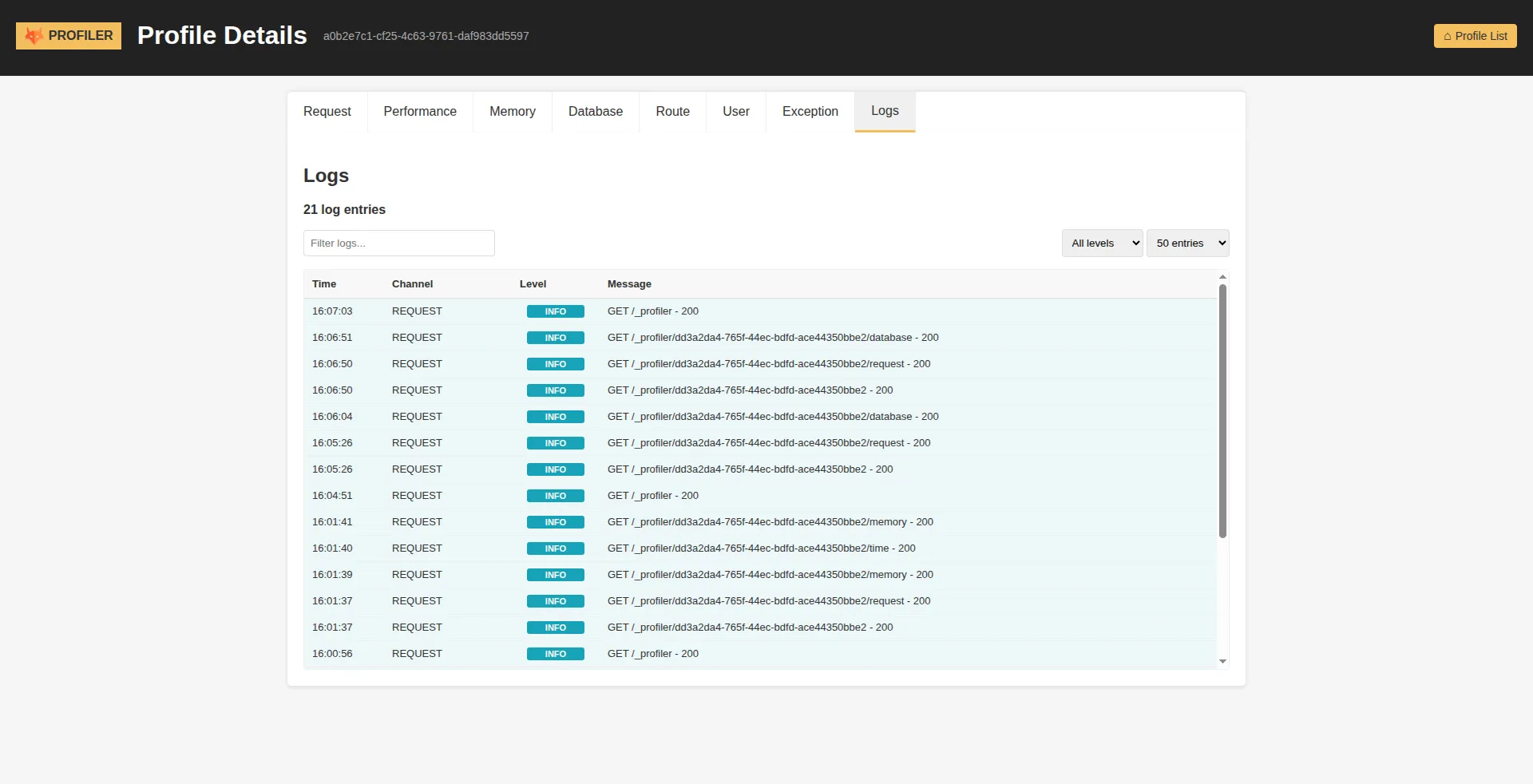Open the Memory tab

513,112
